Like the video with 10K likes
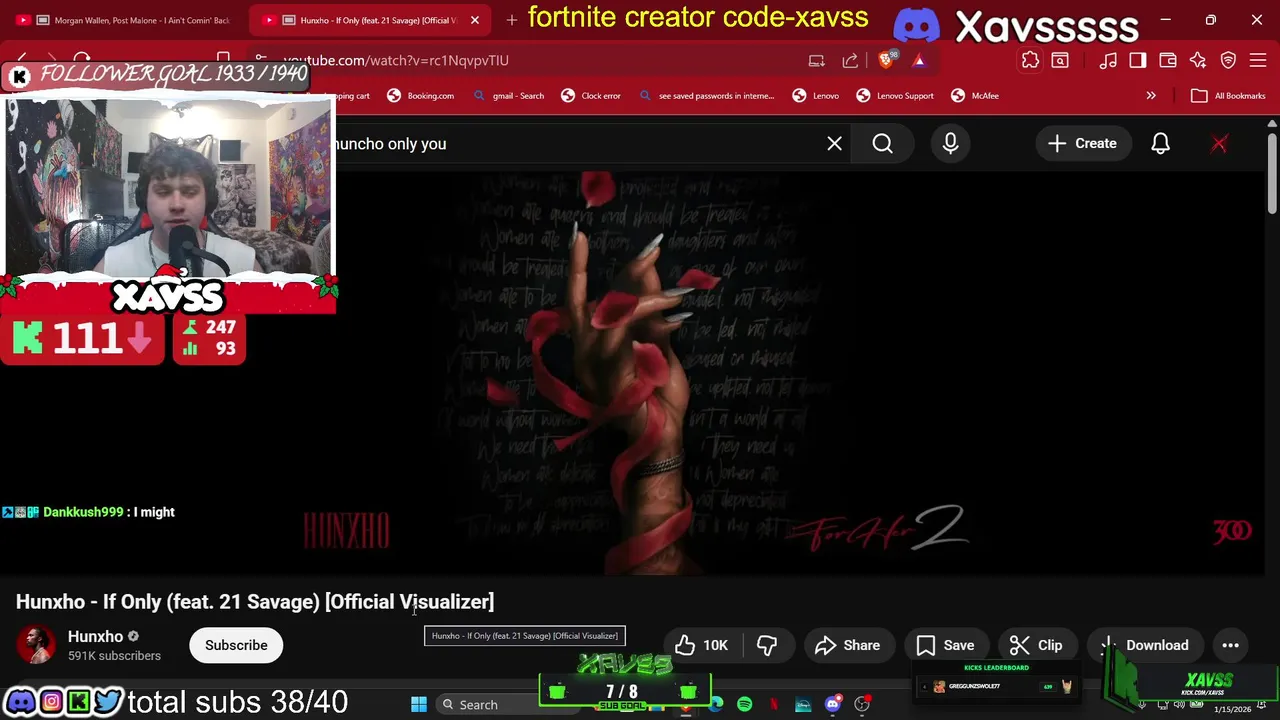The height and width of the screenshot is (720, 1280). [x=701, y=646]
